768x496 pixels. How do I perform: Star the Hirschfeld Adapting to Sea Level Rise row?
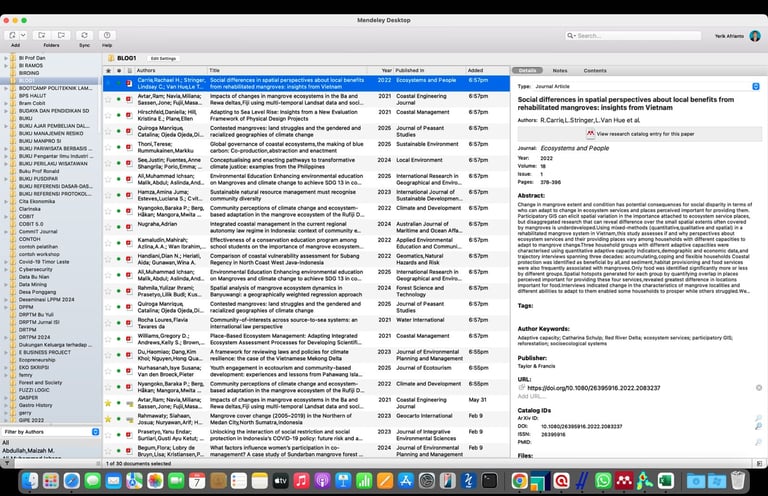coord(108,115)
